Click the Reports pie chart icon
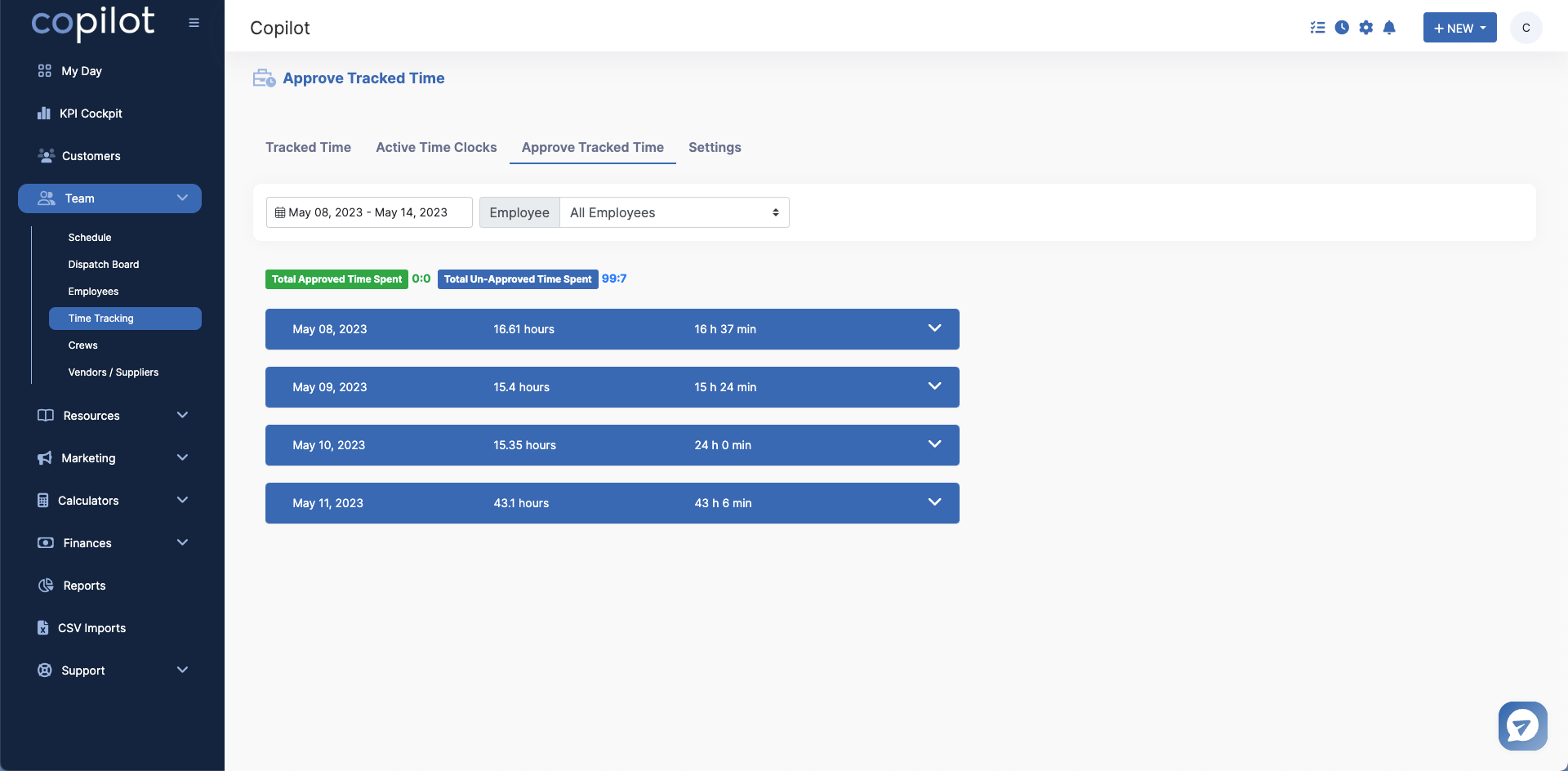The width and height of the screenshot is (1568, 771). (x=46, y=586)
